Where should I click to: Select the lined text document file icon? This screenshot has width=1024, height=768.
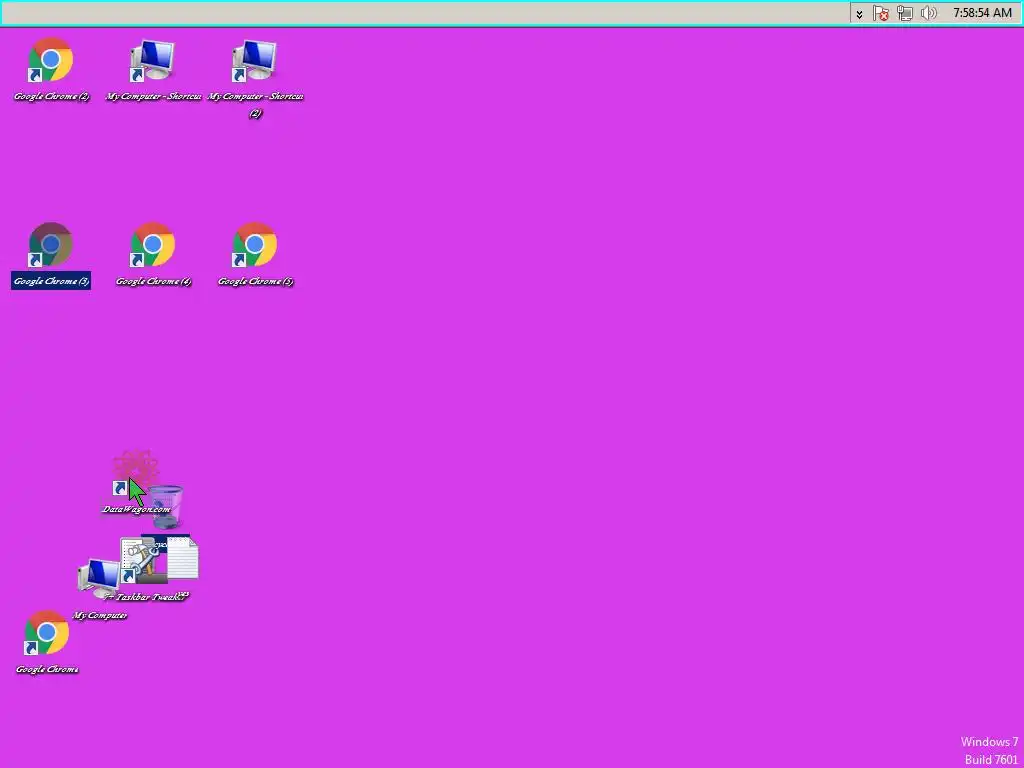point(183,558)
